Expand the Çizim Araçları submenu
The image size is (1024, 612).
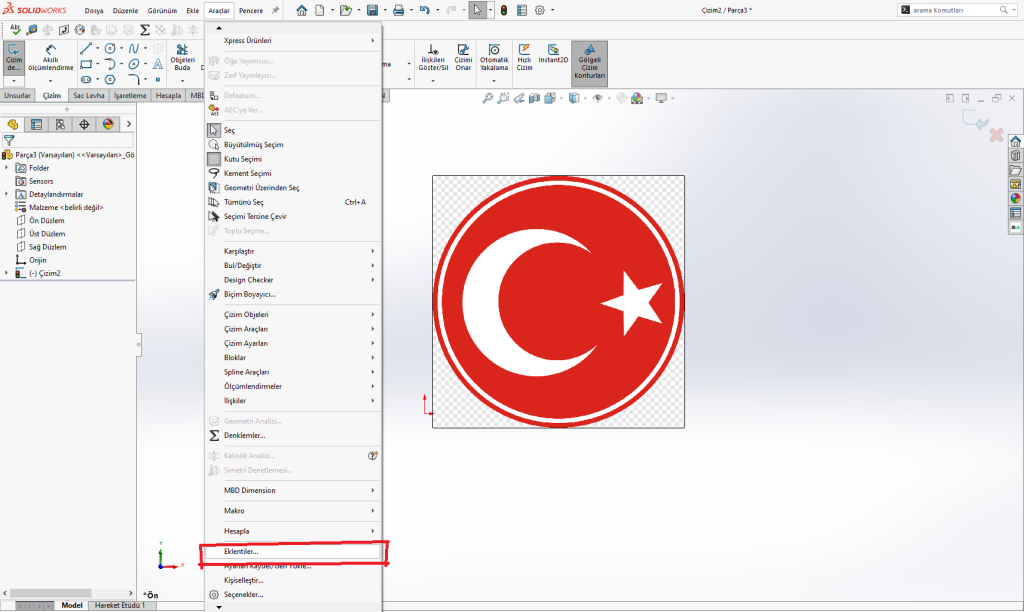click(245, 329)
